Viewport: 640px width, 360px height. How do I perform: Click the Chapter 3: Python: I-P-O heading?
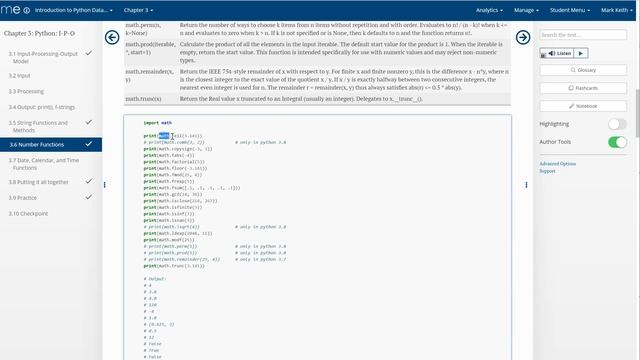(39, 33)
